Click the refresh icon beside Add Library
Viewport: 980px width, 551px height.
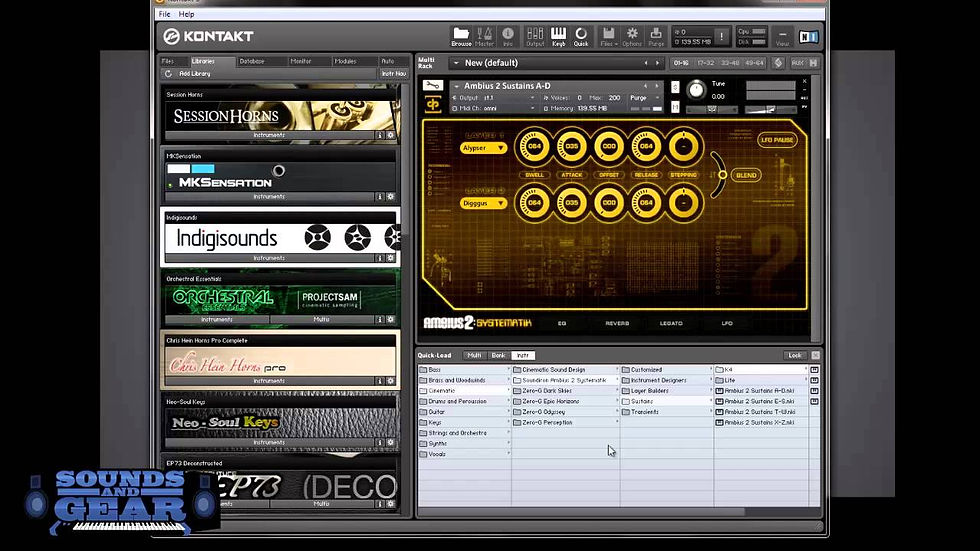pyautogui.click(x=168, y=74)
